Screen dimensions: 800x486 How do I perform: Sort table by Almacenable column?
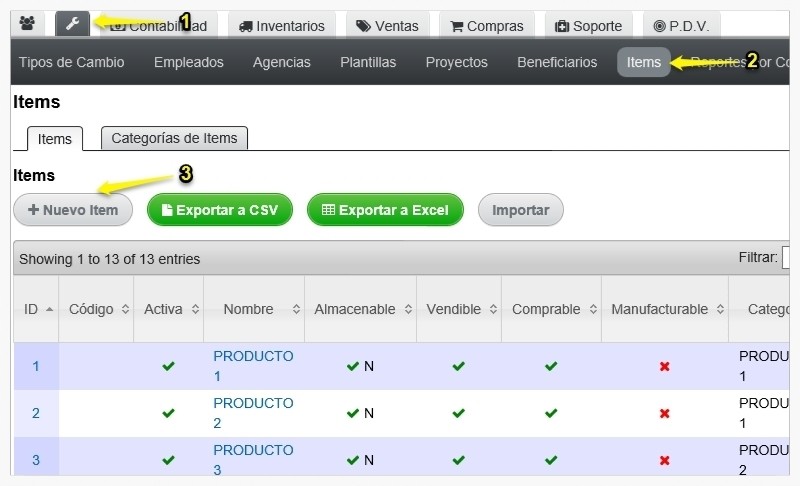(361, 309)
